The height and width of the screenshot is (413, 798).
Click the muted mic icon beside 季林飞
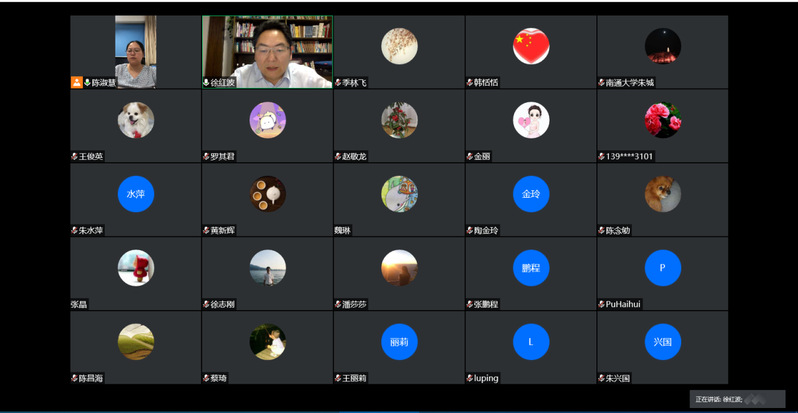338,82
